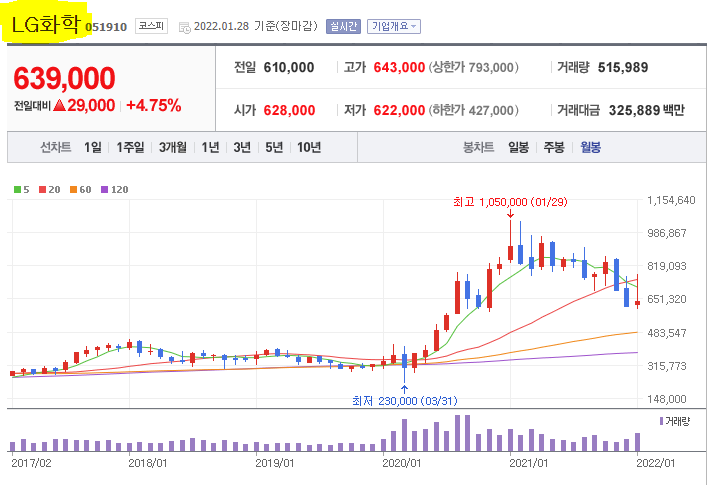Select the 1년 line chart tab
This screenshot has height=485, width=707.
(x=210, y=147)
